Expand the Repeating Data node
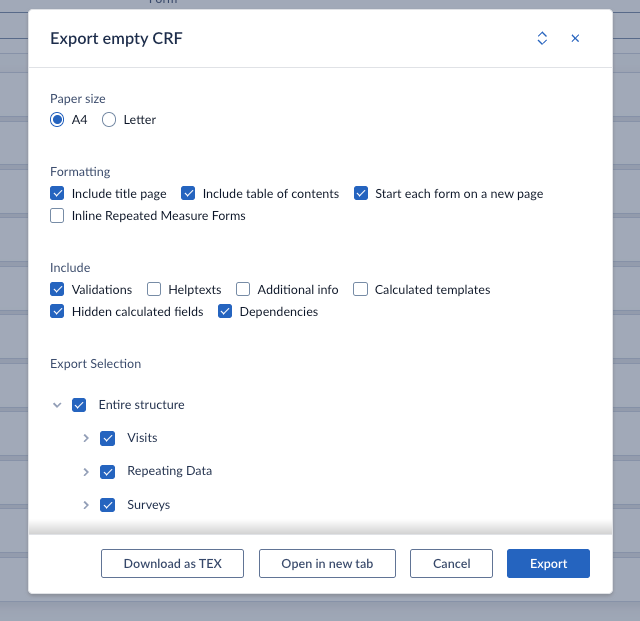This screenshot has height=621, width=640. click(86, 471)
